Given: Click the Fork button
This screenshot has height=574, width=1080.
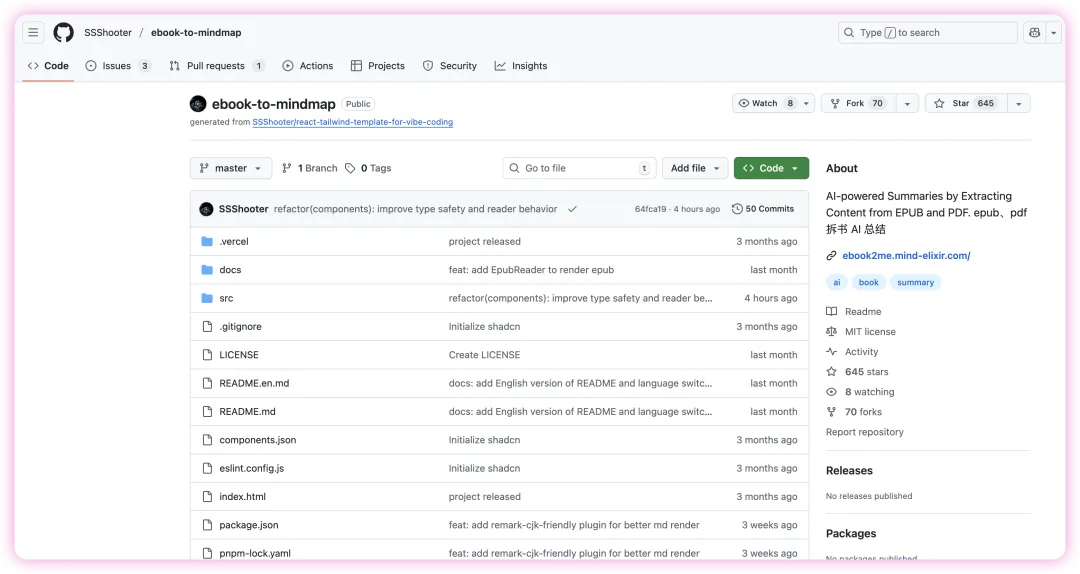Looking at the screenshot, I should [x=859, y=103].
